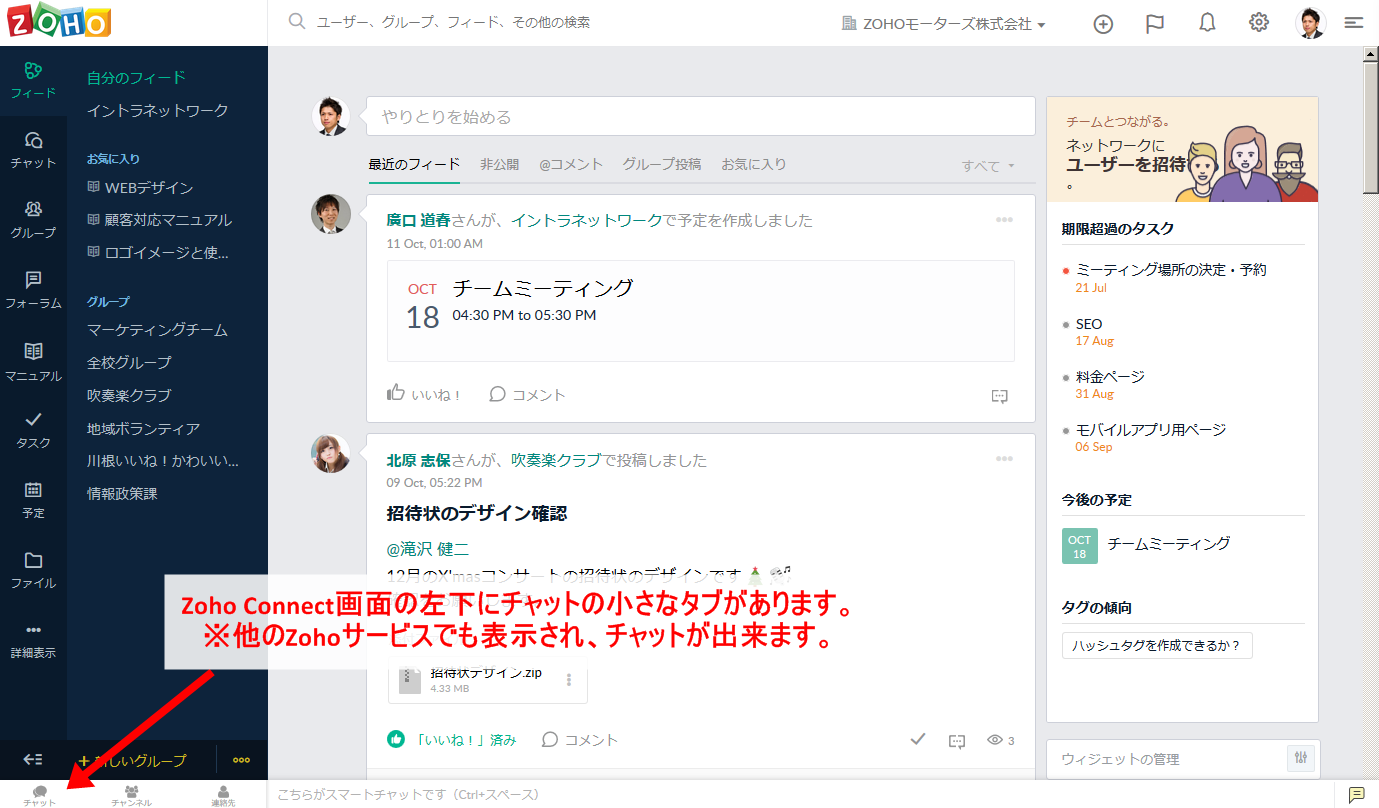Open 情報政策課 group
The width and height of the screenshot is (1379, 808).
point(122,493)
